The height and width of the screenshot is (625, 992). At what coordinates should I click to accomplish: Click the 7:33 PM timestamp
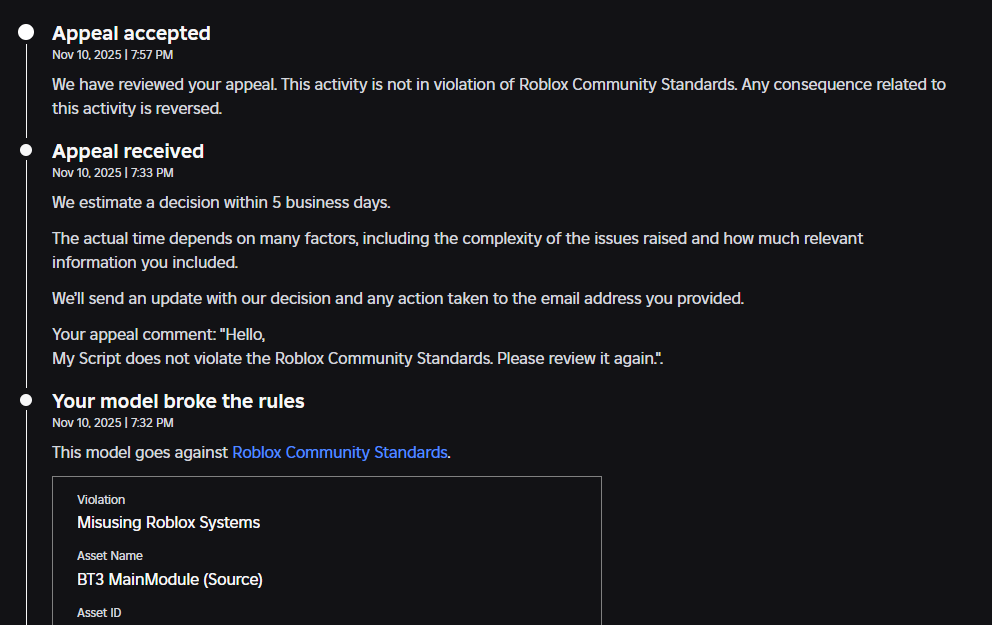pyautogui.click(x=112, y=173)
